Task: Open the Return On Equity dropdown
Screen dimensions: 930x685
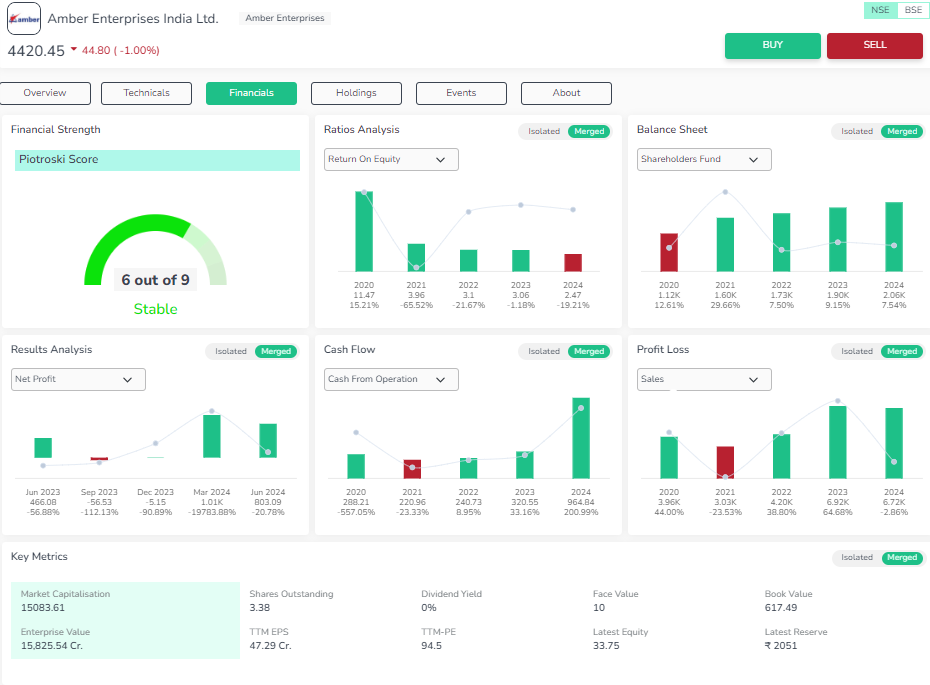Action: pyautogui.click(x=391, y=160)
